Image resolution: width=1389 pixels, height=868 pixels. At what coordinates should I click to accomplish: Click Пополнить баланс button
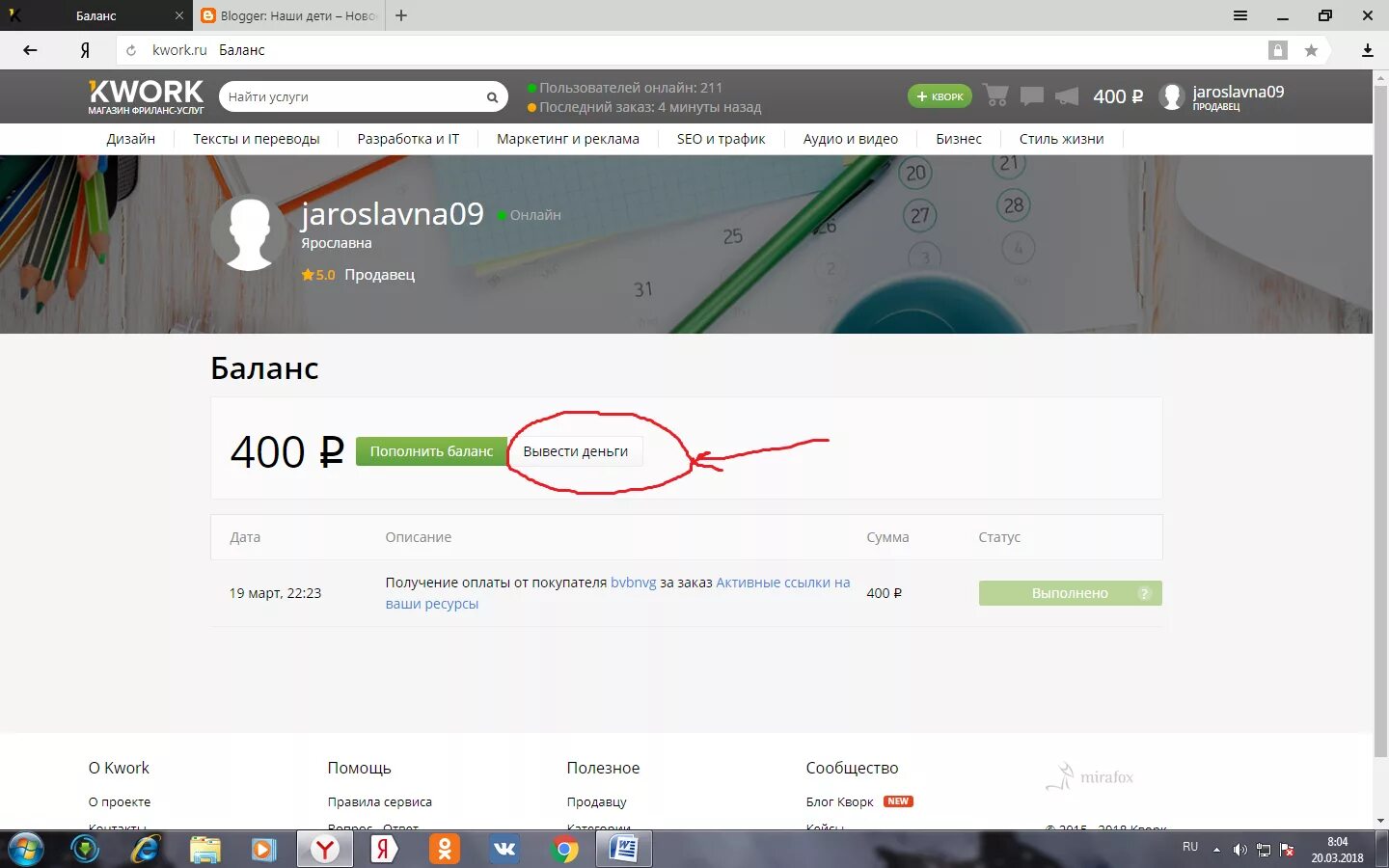pyautogui.click(x=431, y=451)
